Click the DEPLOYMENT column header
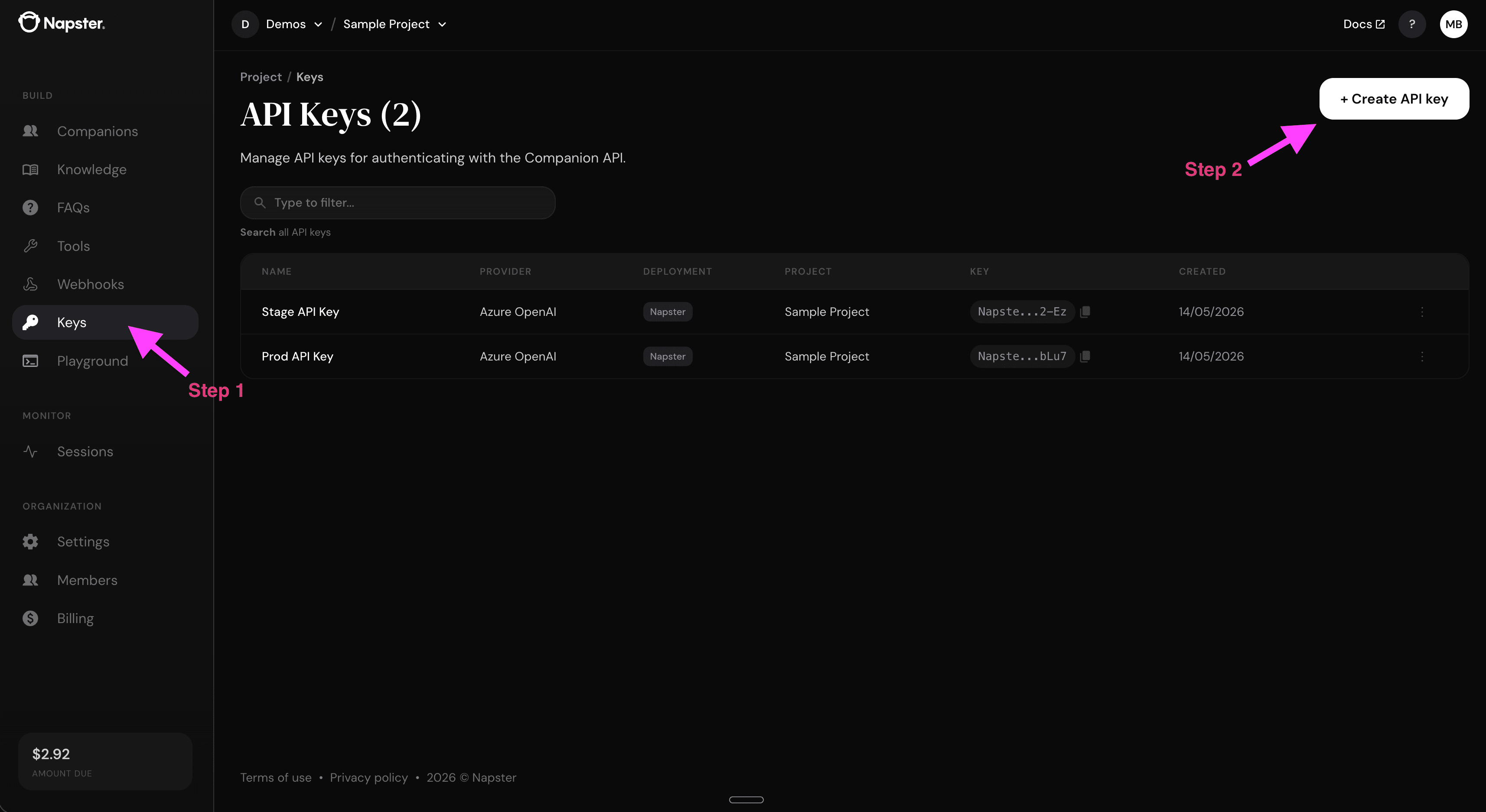Viewport: 1486px width, 812px height. 677,271
